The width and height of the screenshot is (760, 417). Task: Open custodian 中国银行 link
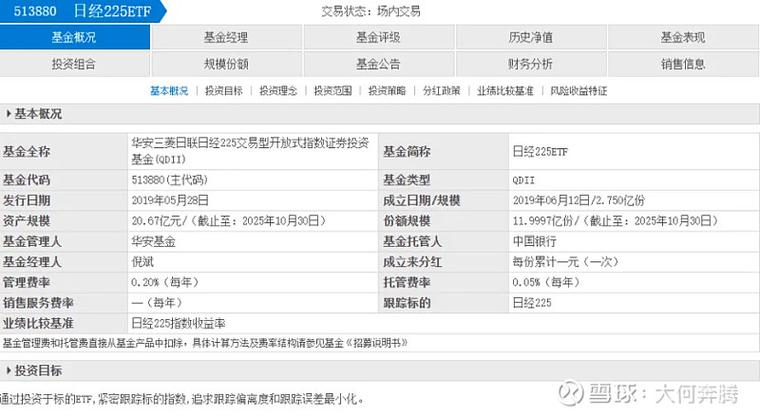pos(535,241)
